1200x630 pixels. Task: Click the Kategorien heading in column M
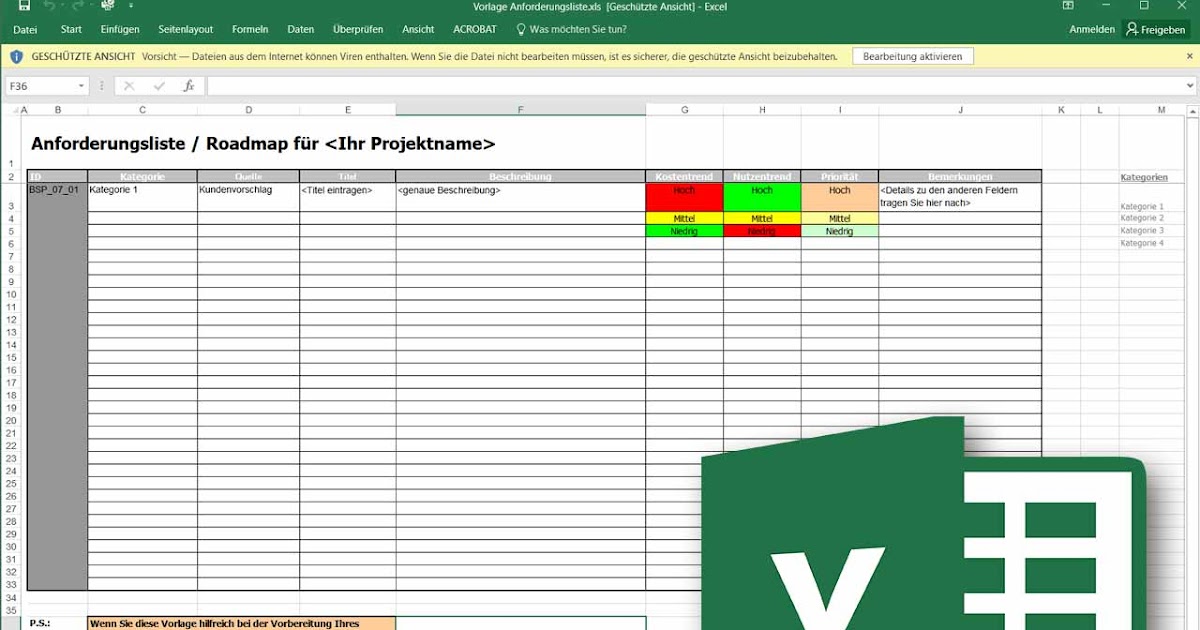pyautogui.click(x=1143, y=177)
